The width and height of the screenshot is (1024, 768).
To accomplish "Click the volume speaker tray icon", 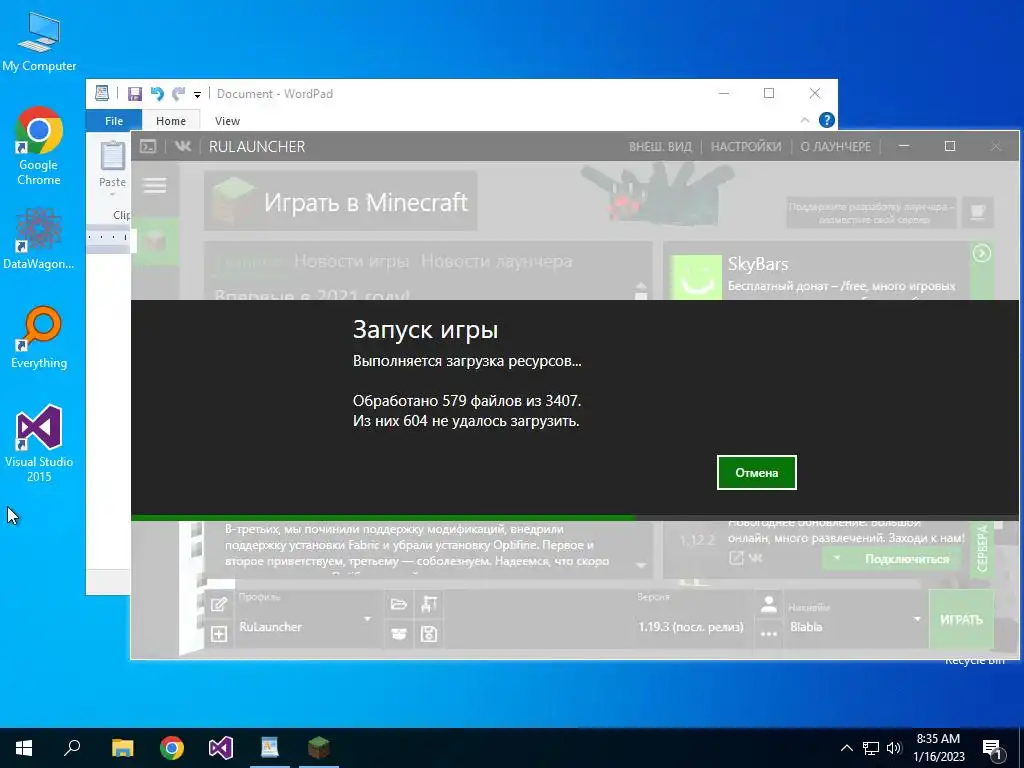I will (894, 748).
